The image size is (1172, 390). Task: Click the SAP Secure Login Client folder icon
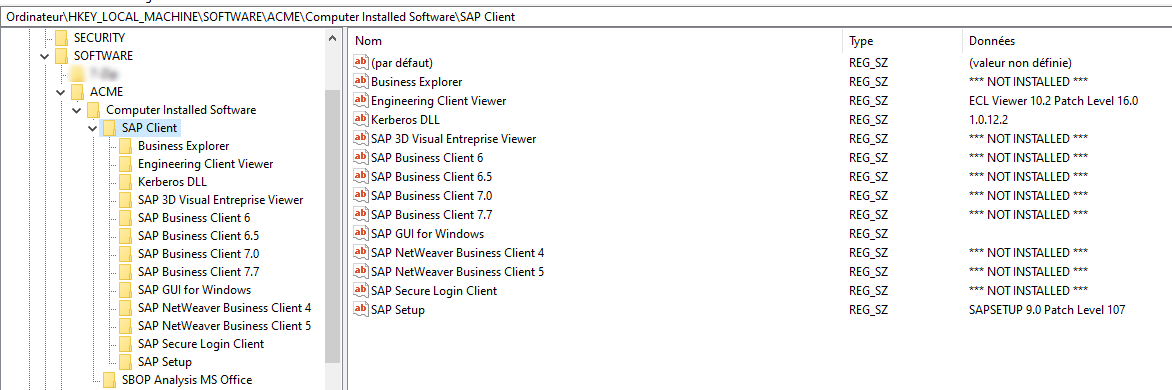[126, 344]
